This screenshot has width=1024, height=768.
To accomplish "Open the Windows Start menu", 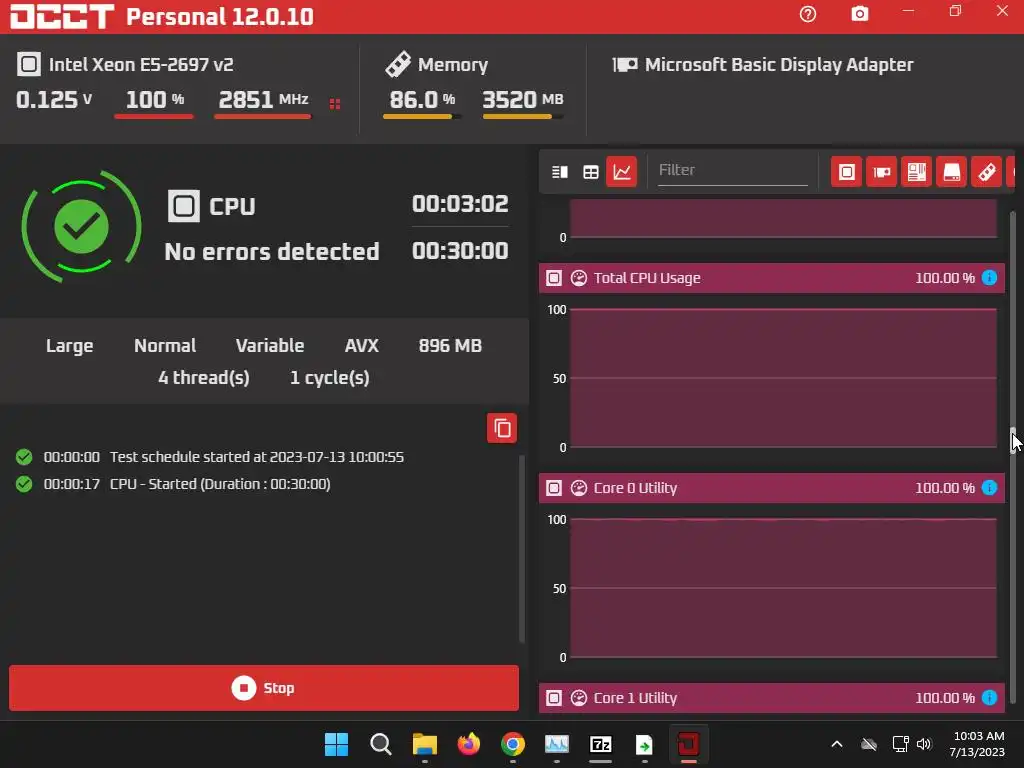I will [336, 744].
